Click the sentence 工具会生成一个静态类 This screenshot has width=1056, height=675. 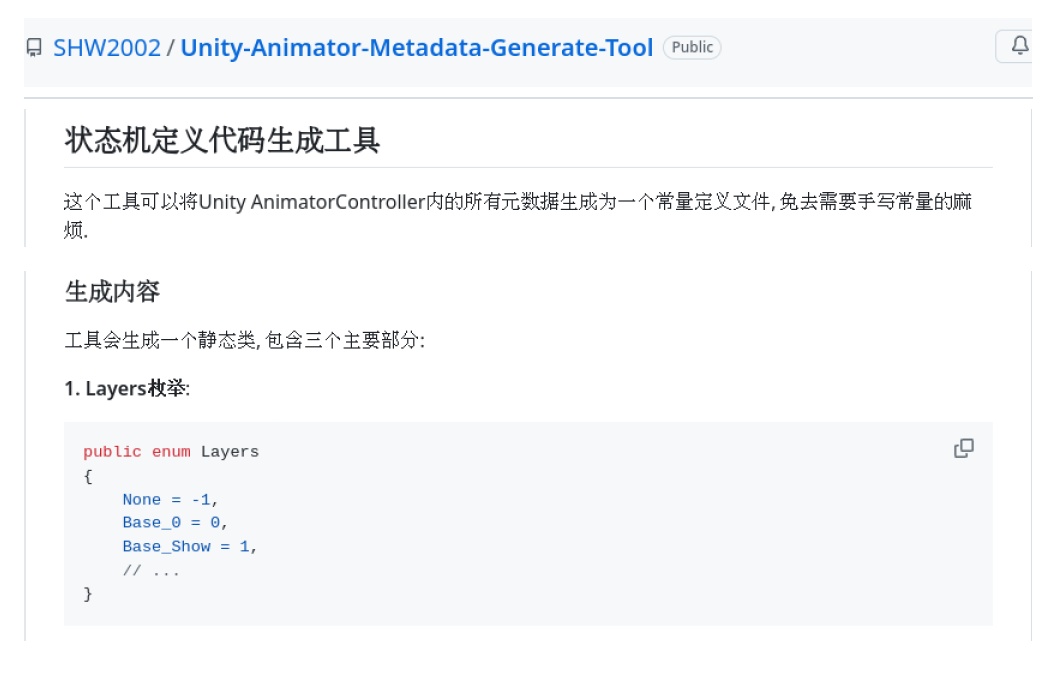(244, 340)
